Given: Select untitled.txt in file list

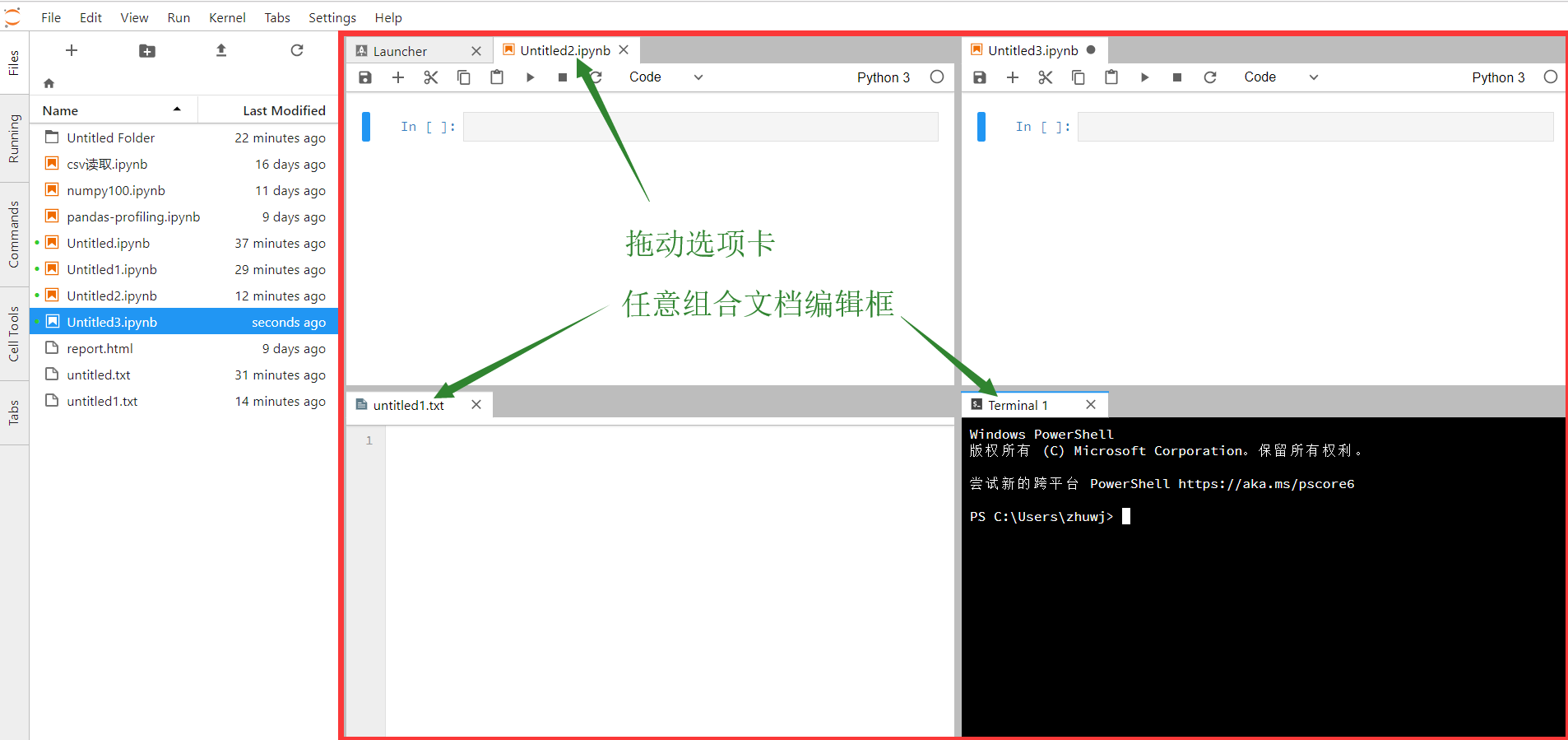Looking at the screenshot, I should click(x=184, y=375).
